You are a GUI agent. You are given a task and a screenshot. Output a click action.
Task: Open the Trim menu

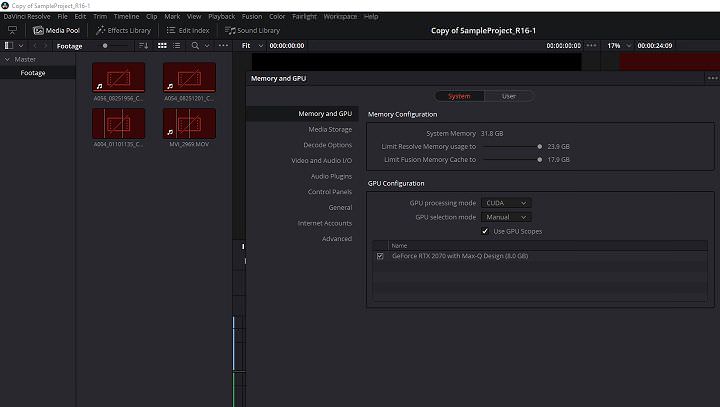coord(100,17)
